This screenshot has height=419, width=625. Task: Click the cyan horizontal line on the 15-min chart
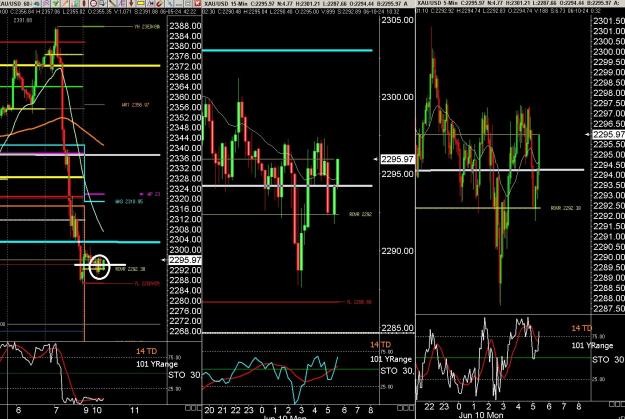point(287,51)
